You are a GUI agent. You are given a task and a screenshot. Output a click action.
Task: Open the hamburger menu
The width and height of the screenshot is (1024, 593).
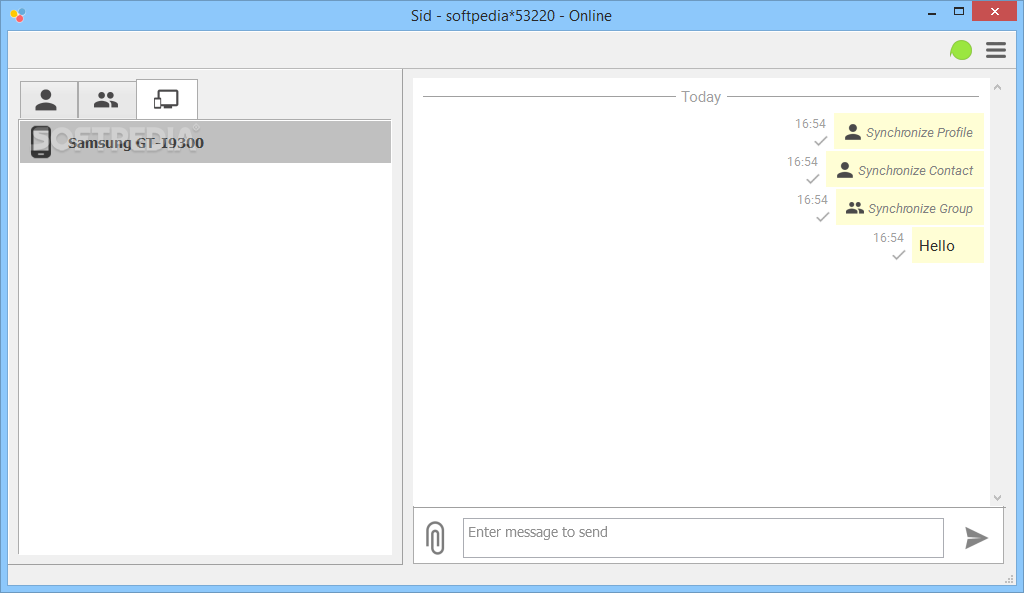[996, 50]
